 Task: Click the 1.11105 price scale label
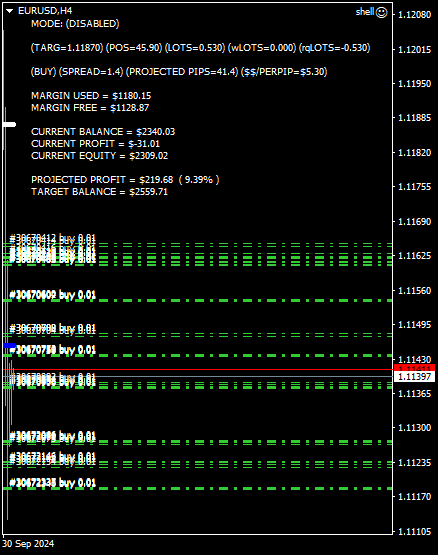coord(415,532)
